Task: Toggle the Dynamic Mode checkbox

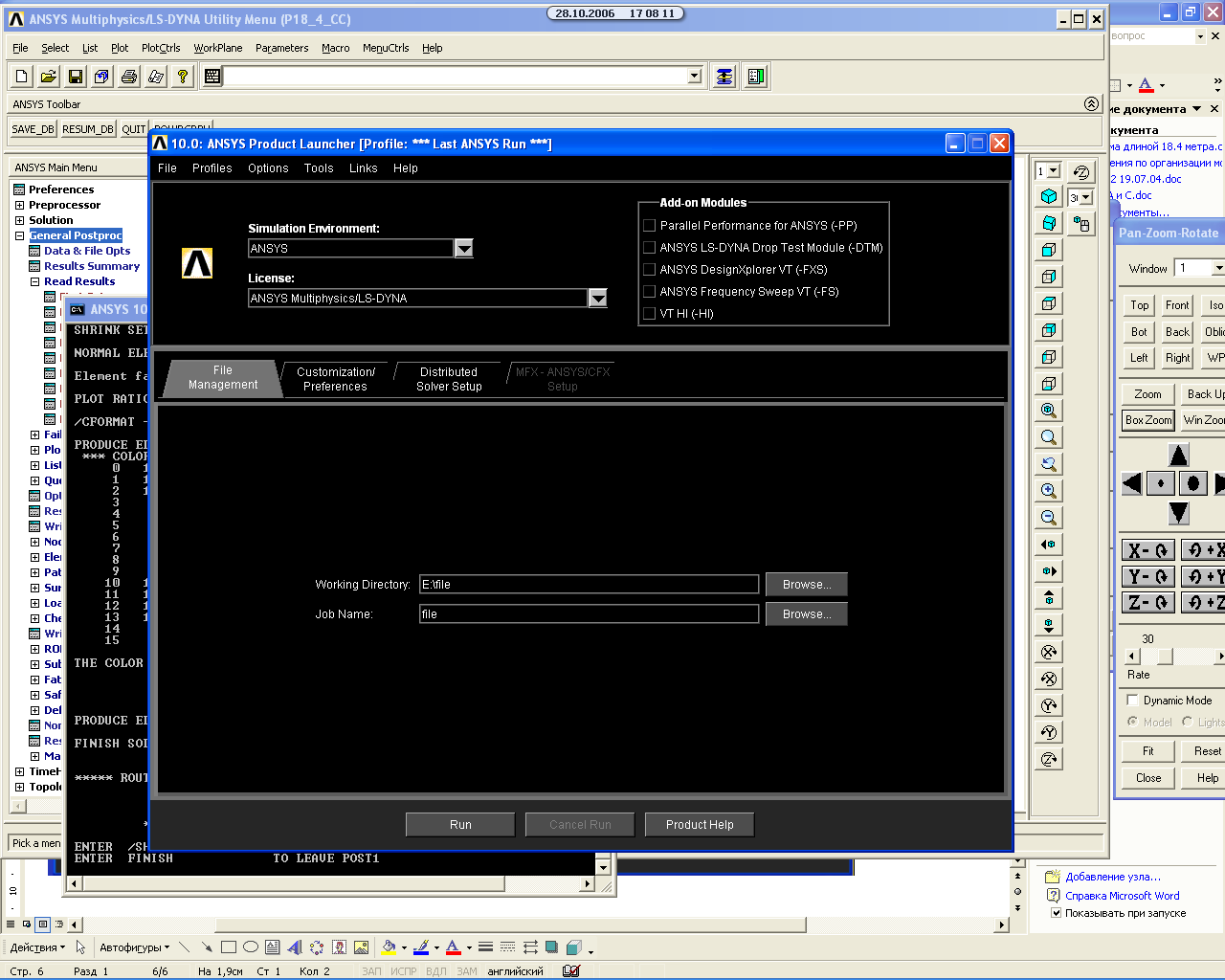Action: (1133, 701)
